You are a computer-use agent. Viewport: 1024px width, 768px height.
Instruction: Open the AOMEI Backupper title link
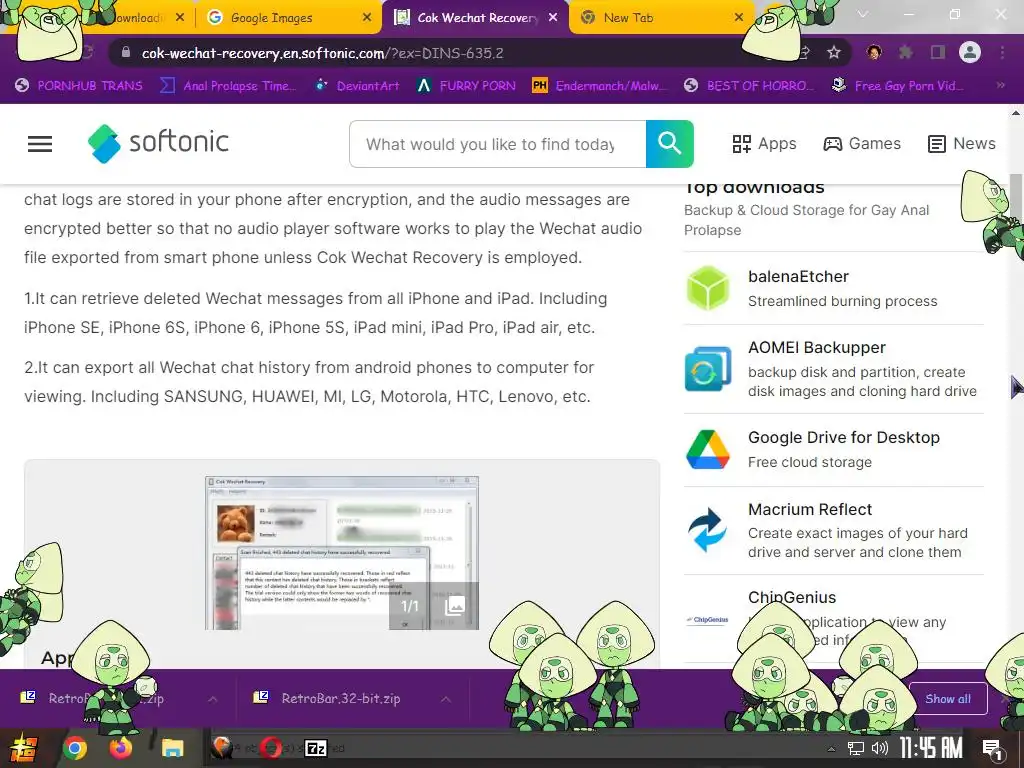(816, 347)
